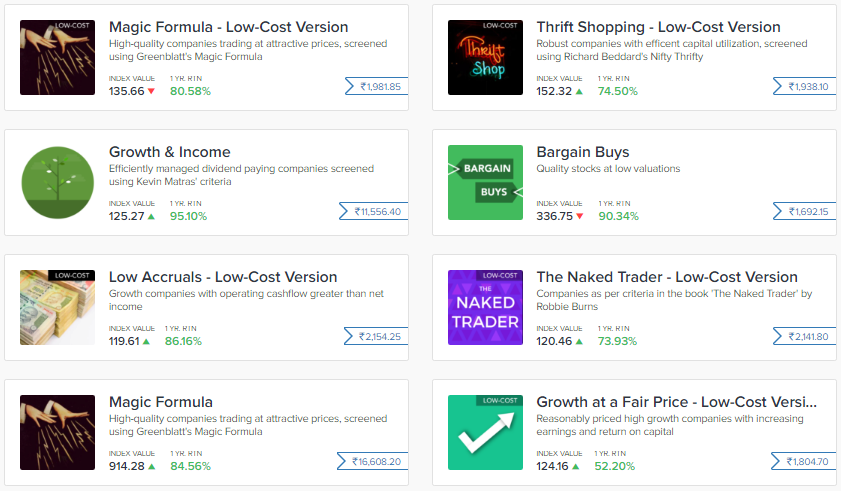Screen dimensions: 841x491
Task: Click The Naked Trader purple icon
Action: point(485,307)
